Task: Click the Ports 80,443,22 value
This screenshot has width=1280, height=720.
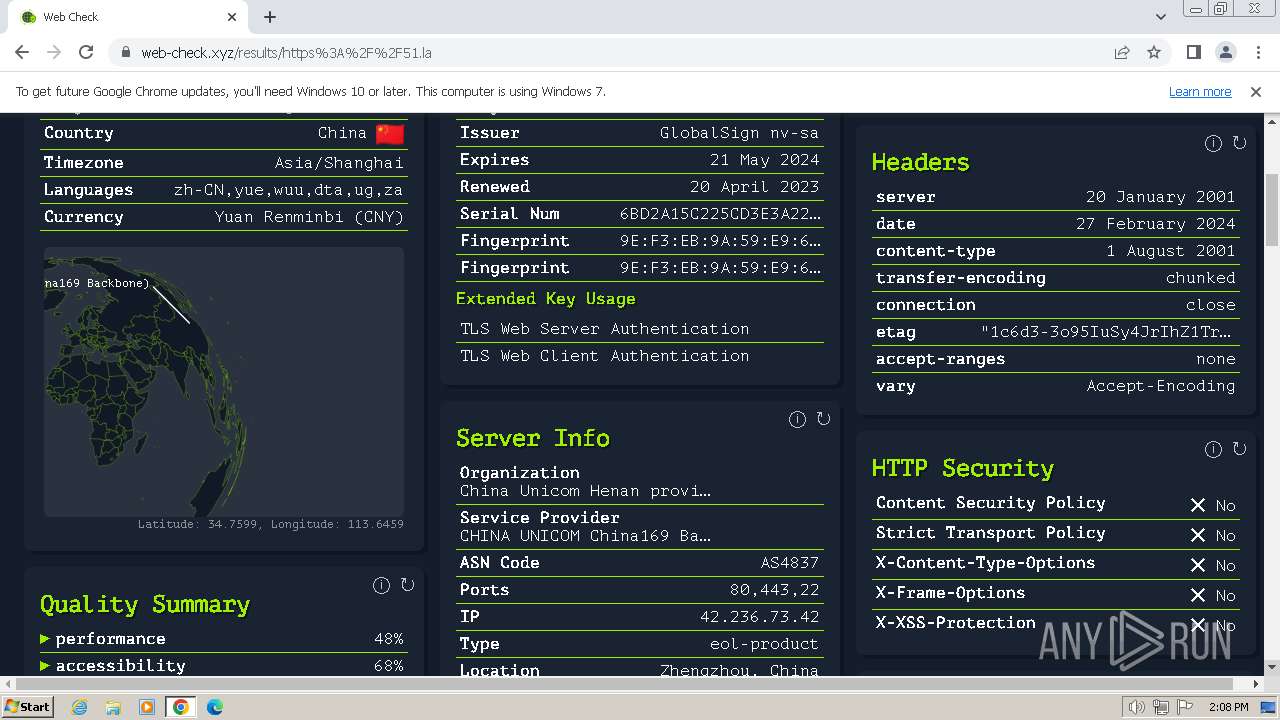Action: 774,590
